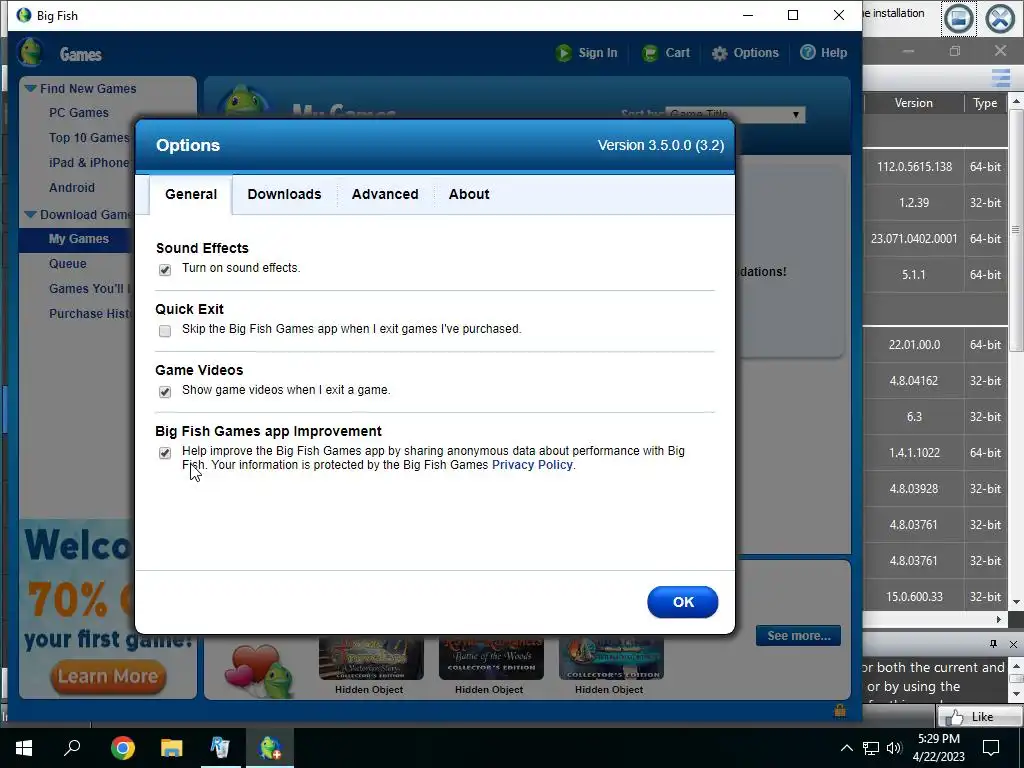Click version 112.0.5615.138 cell
This screenshot has height=768, width=1024.
tap(914, 167)
